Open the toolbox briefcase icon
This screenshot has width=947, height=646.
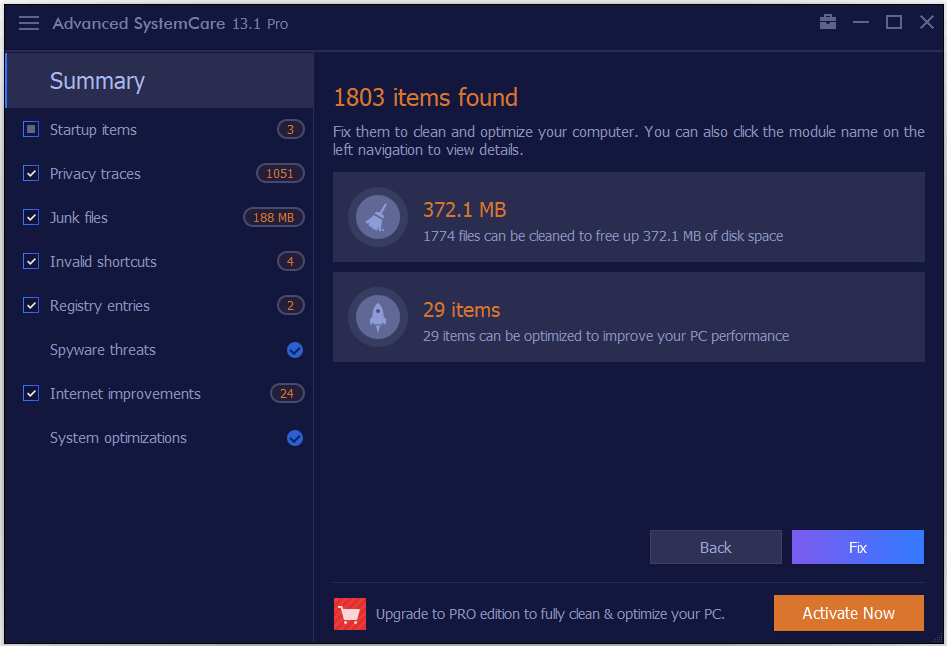coord(827,22)
